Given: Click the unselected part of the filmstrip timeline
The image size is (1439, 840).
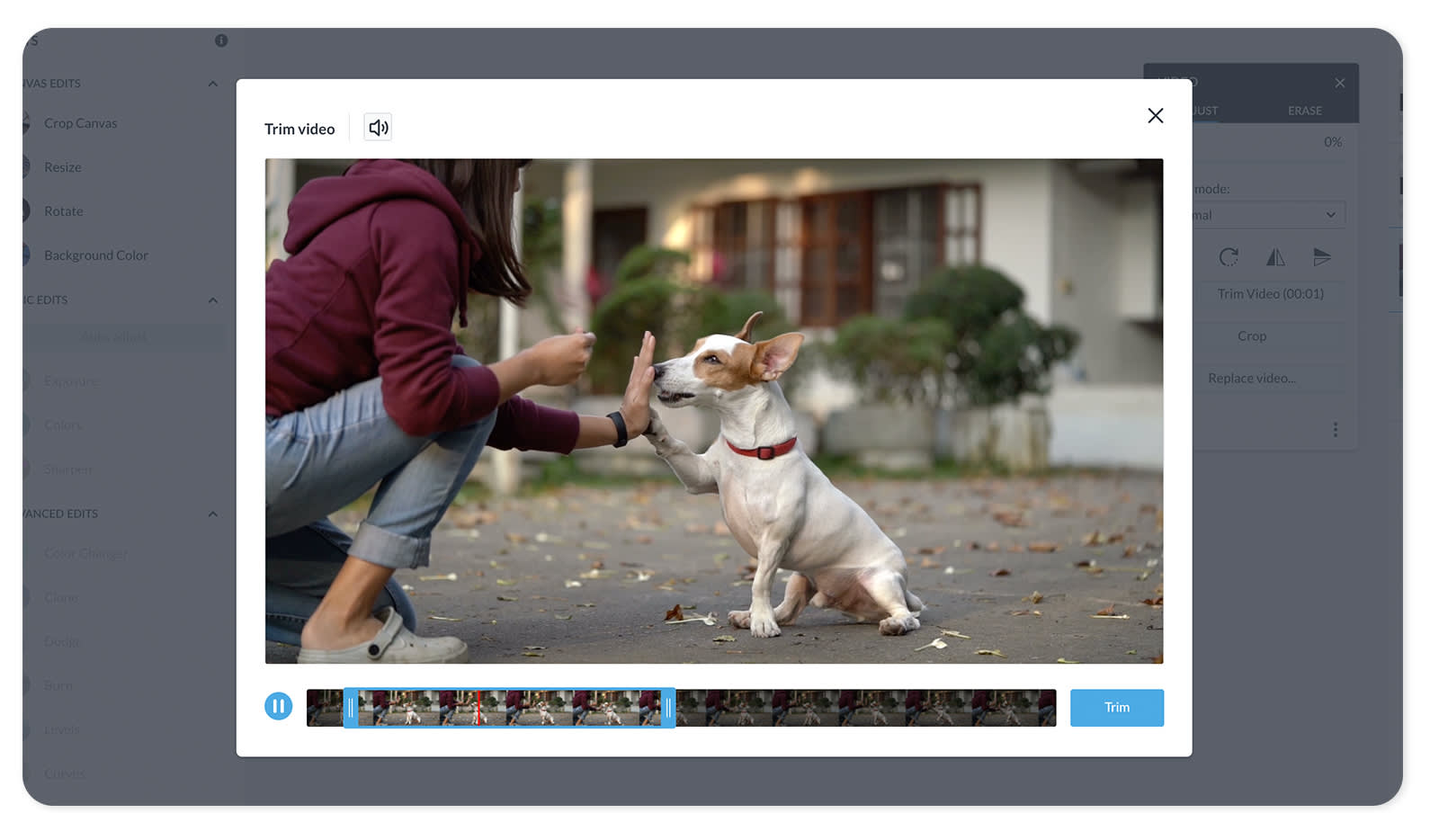Looking at the screenshot, I should [x=866, y=709].
